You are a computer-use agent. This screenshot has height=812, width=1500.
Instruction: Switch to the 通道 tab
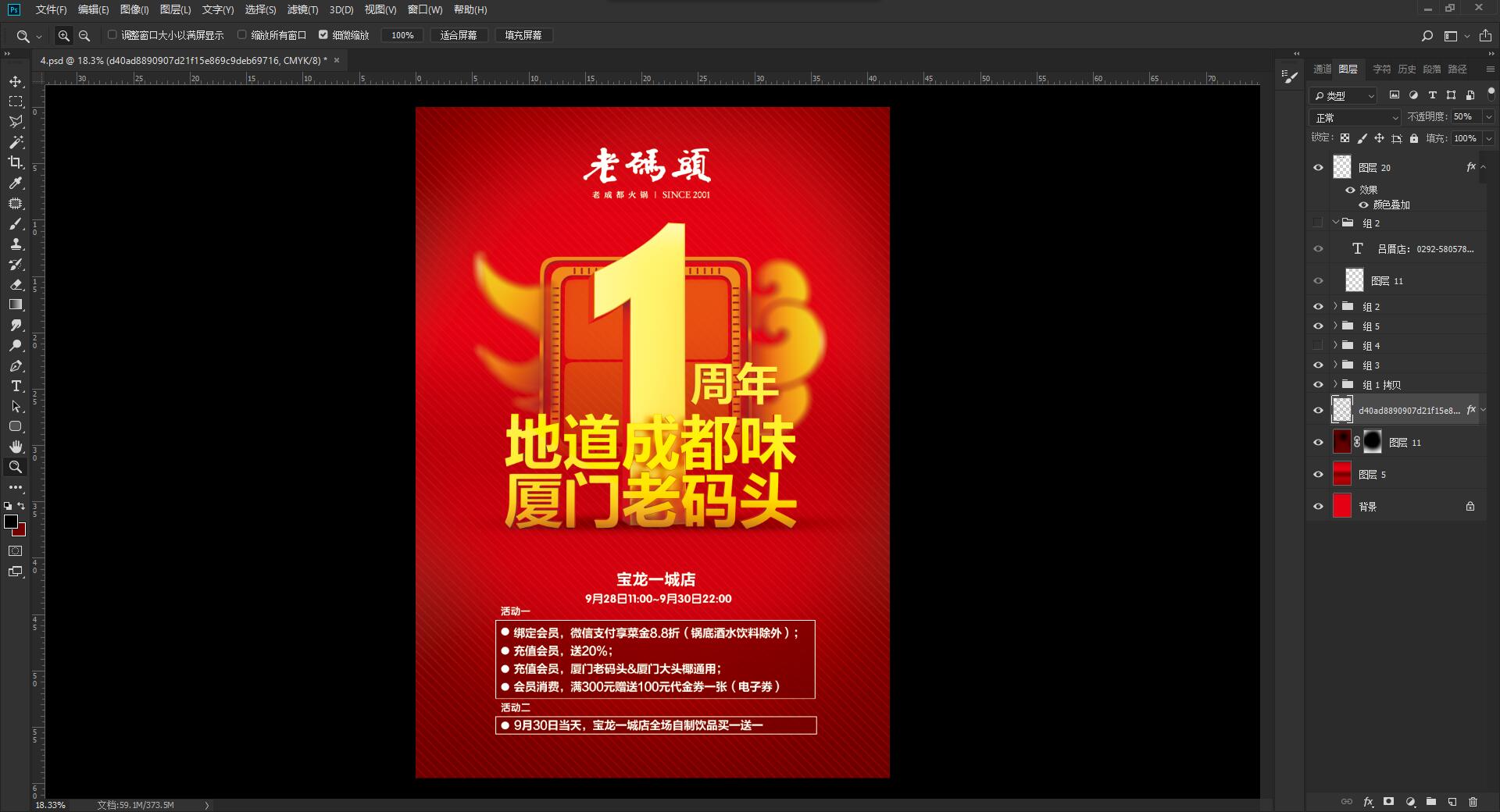tap(1322, 69)
